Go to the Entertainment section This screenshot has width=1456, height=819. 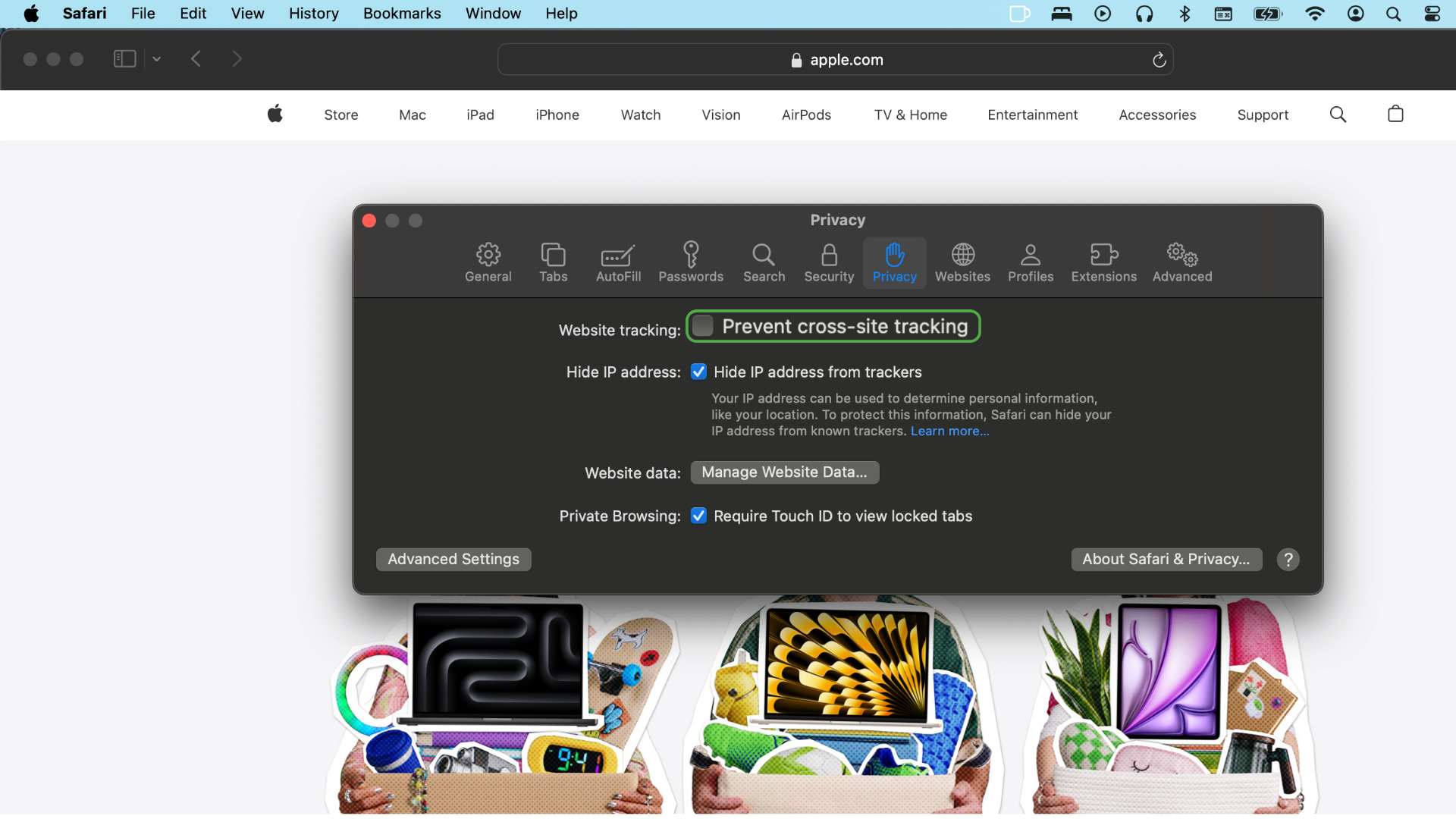[1033, 115]
